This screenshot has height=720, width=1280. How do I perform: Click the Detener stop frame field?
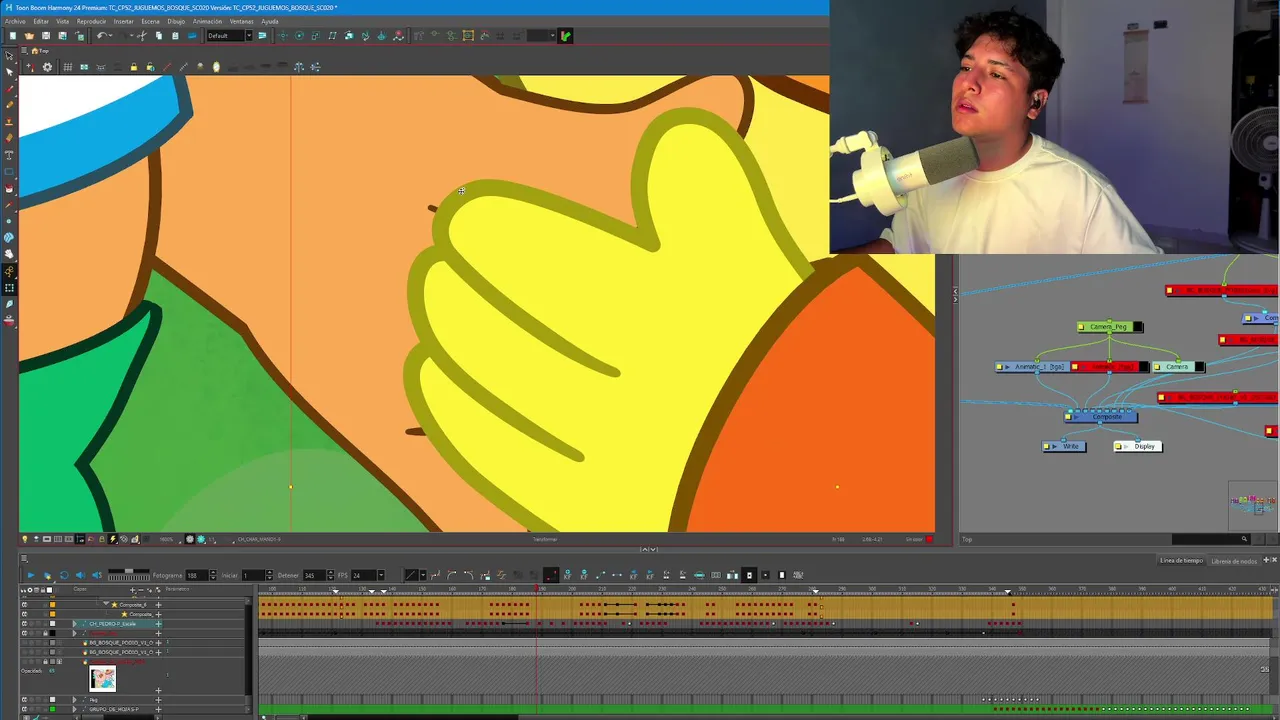(x=315, y=575)
